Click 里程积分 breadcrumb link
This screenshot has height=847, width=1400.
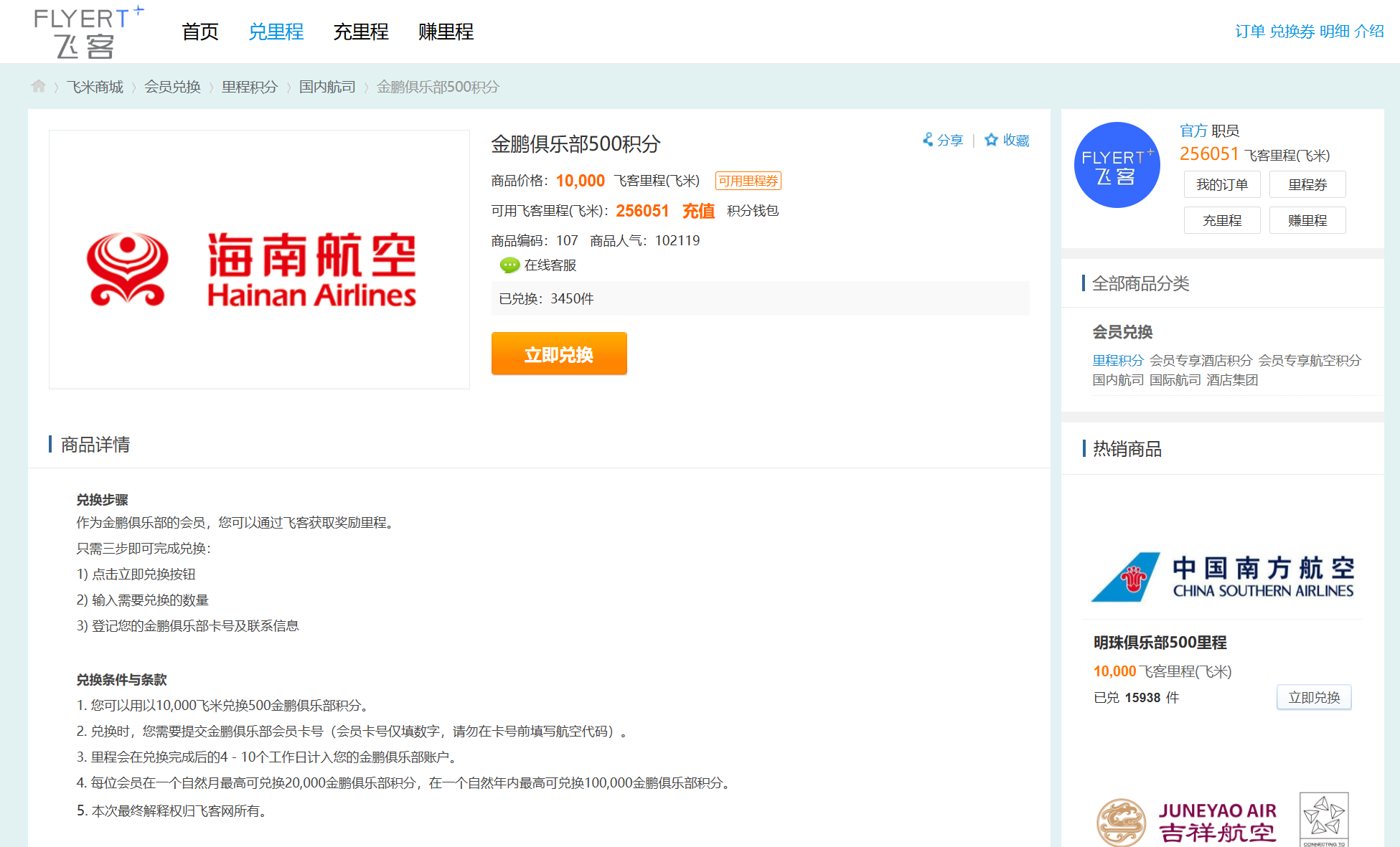[250, 87]
